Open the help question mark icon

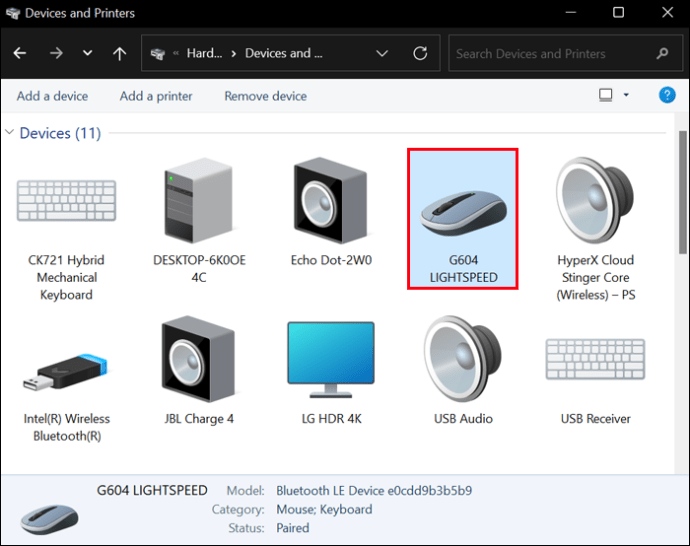(667, 95)
